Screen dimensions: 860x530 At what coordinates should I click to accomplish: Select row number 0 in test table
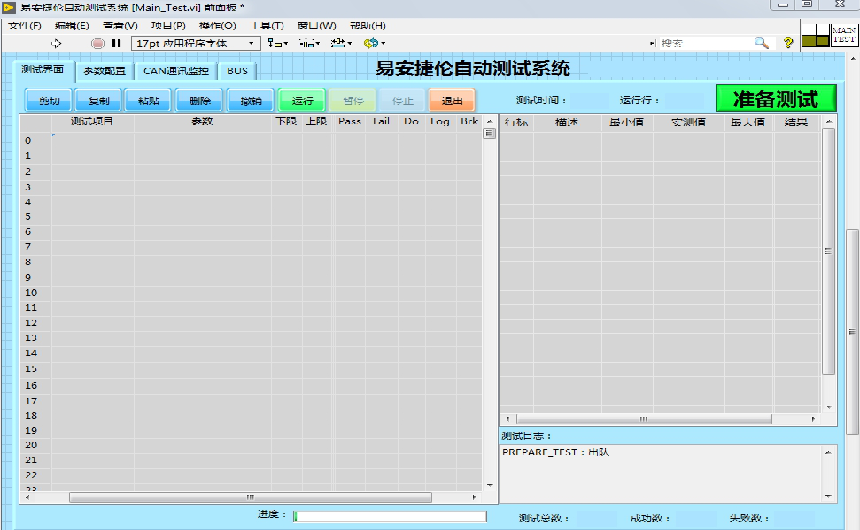coord(28,140)
